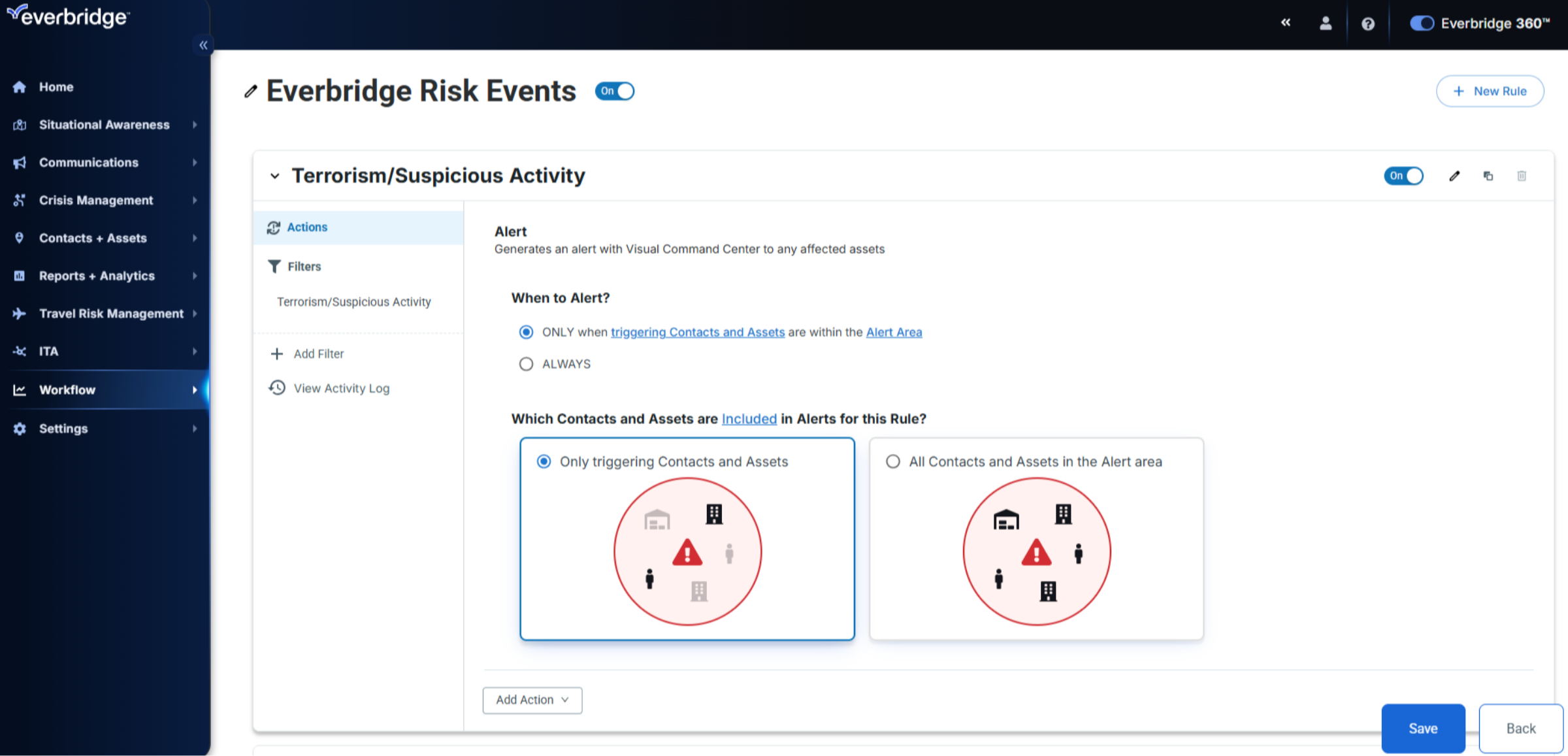The width and height of the screenshot is (1568, 756).
Task: Open the Crisis Management menu item
Action: coord(96,201)
